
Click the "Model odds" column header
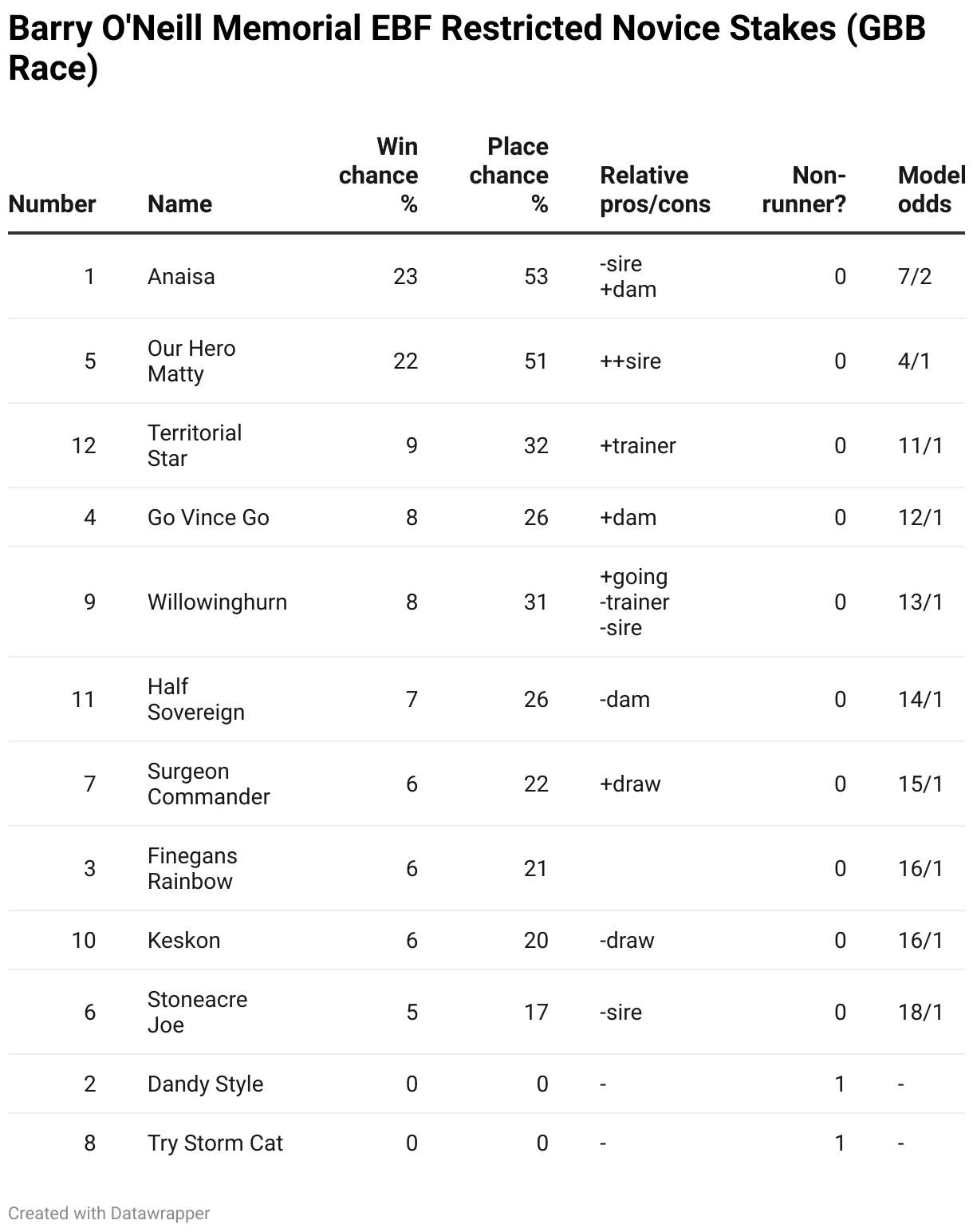[930, 189]
